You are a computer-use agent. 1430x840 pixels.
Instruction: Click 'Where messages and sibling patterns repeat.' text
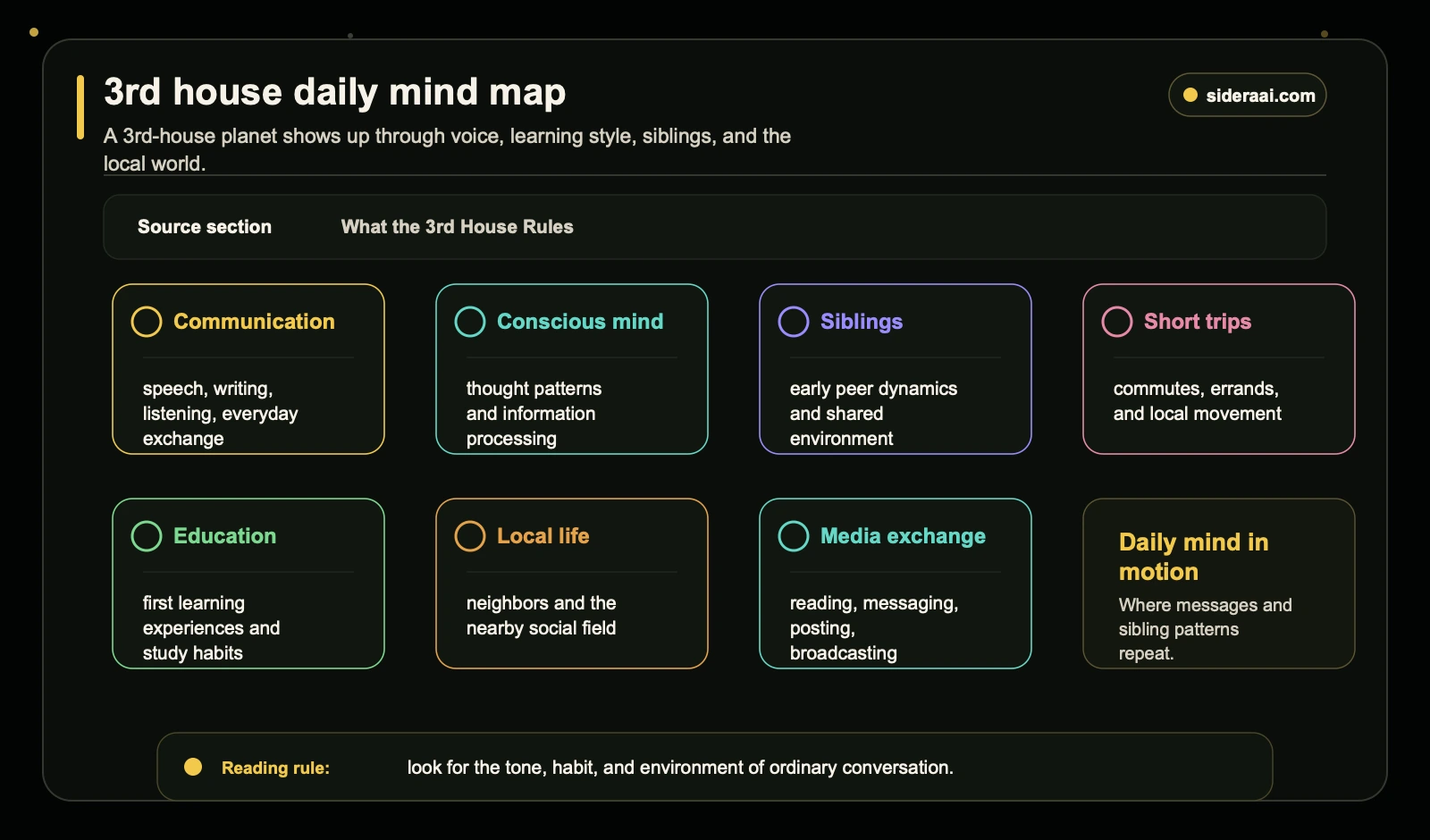point(1206,629)
